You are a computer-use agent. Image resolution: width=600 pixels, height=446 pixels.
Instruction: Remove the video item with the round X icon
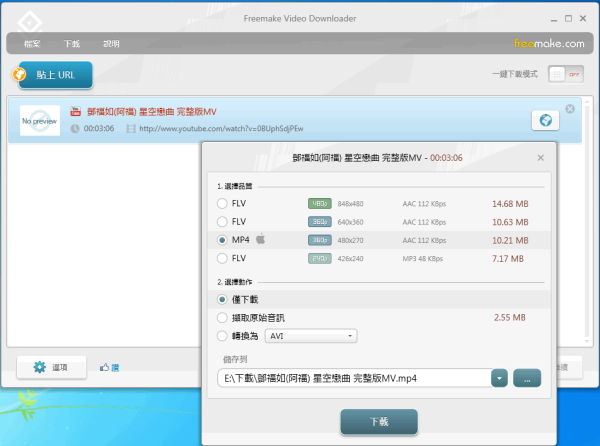[x=570, y=109]
